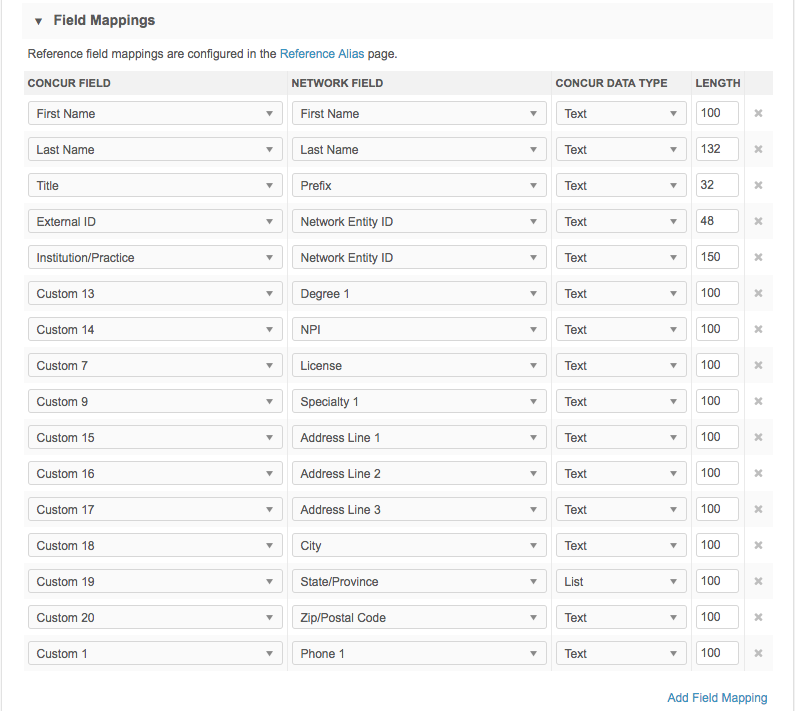Delete the Custom 1 Phone 1 row
Viewport: 795px width, 711px height.
pos(758,654)
